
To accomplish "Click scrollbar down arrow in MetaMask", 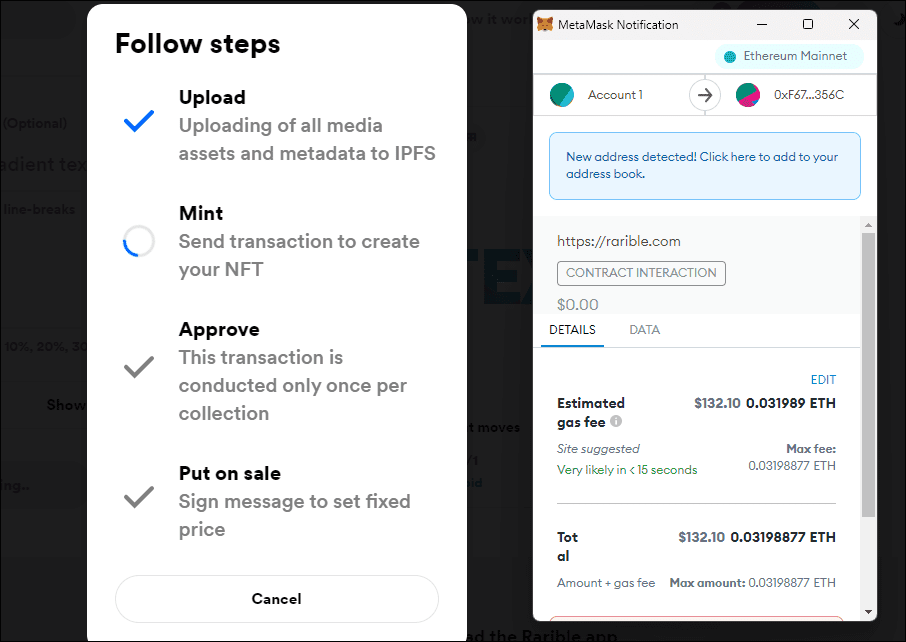I will (x=868, y=611).
